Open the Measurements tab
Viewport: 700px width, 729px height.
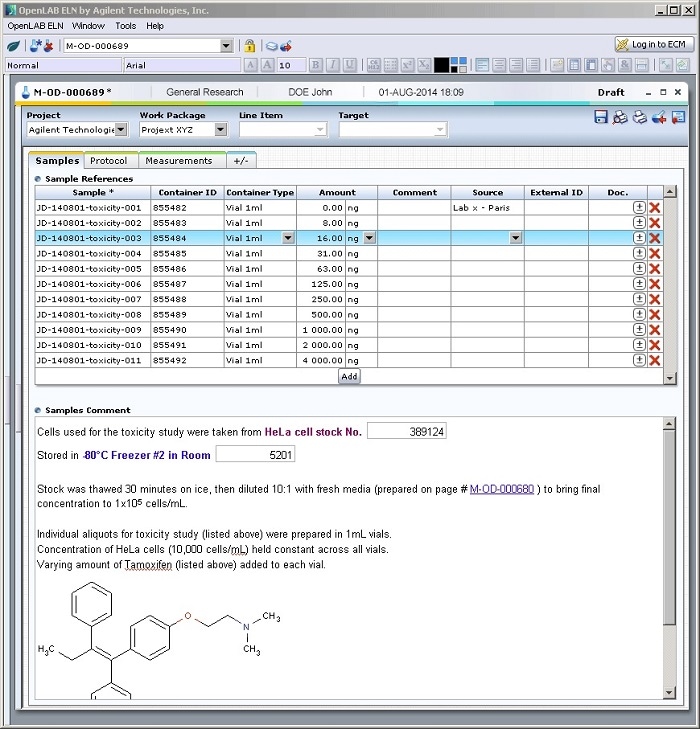click(178, 160)
